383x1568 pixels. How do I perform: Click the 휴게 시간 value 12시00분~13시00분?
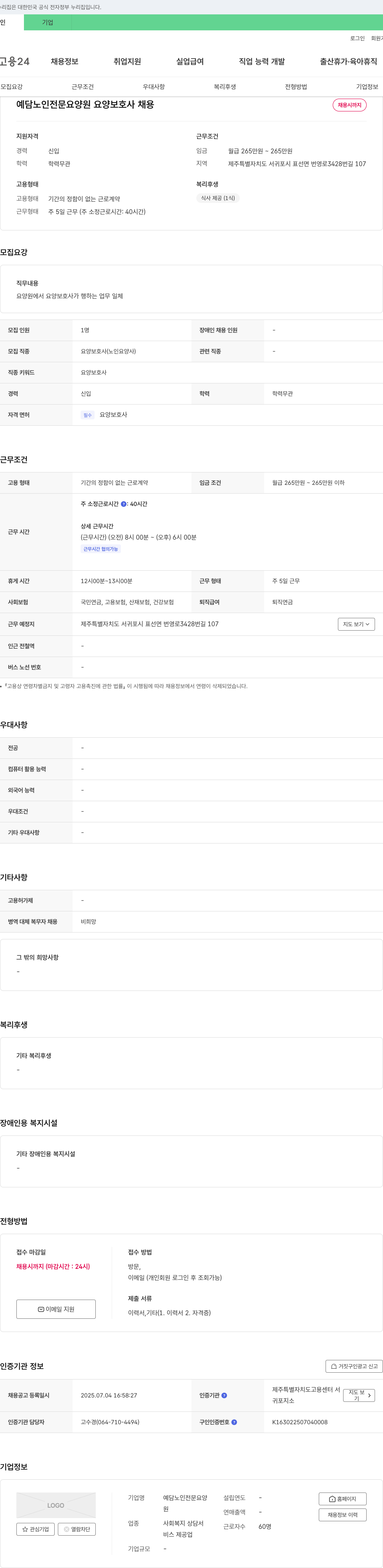[x=107, y=581]
